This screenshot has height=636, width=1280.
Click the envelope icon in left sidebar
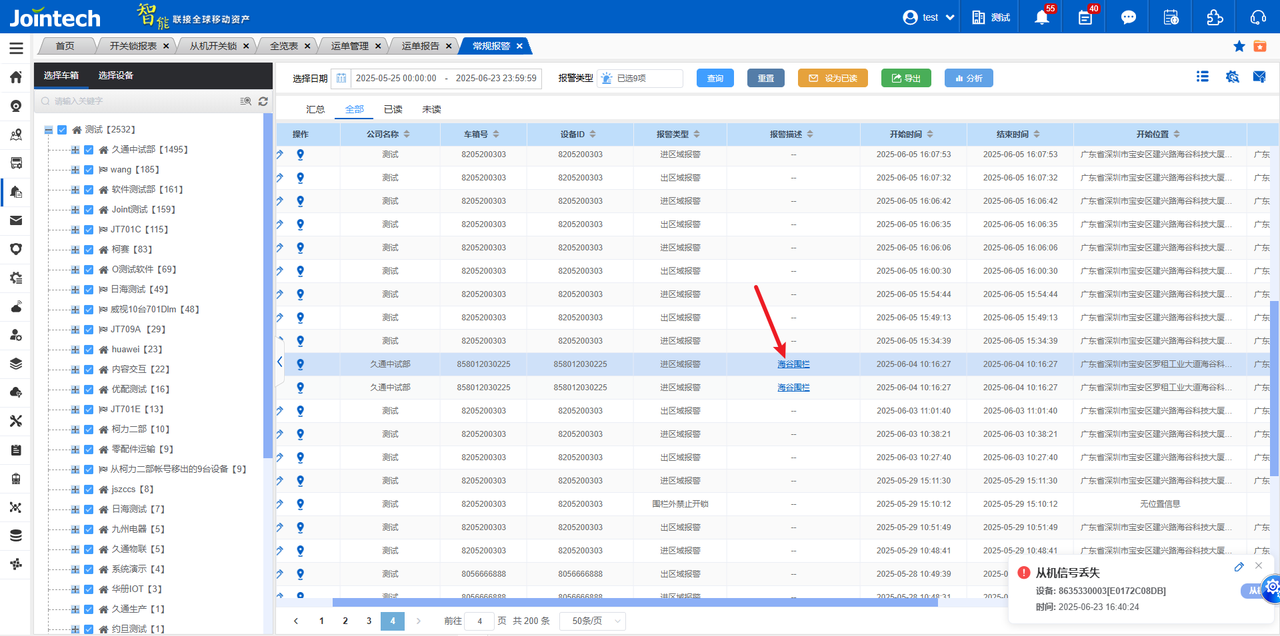16,220
